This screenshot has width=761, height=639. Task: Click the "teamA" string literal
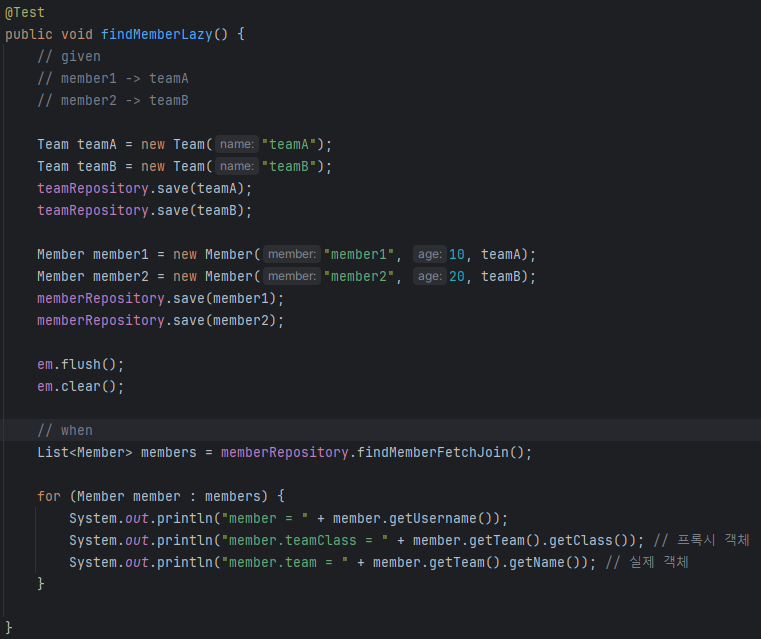coord(289,145)
